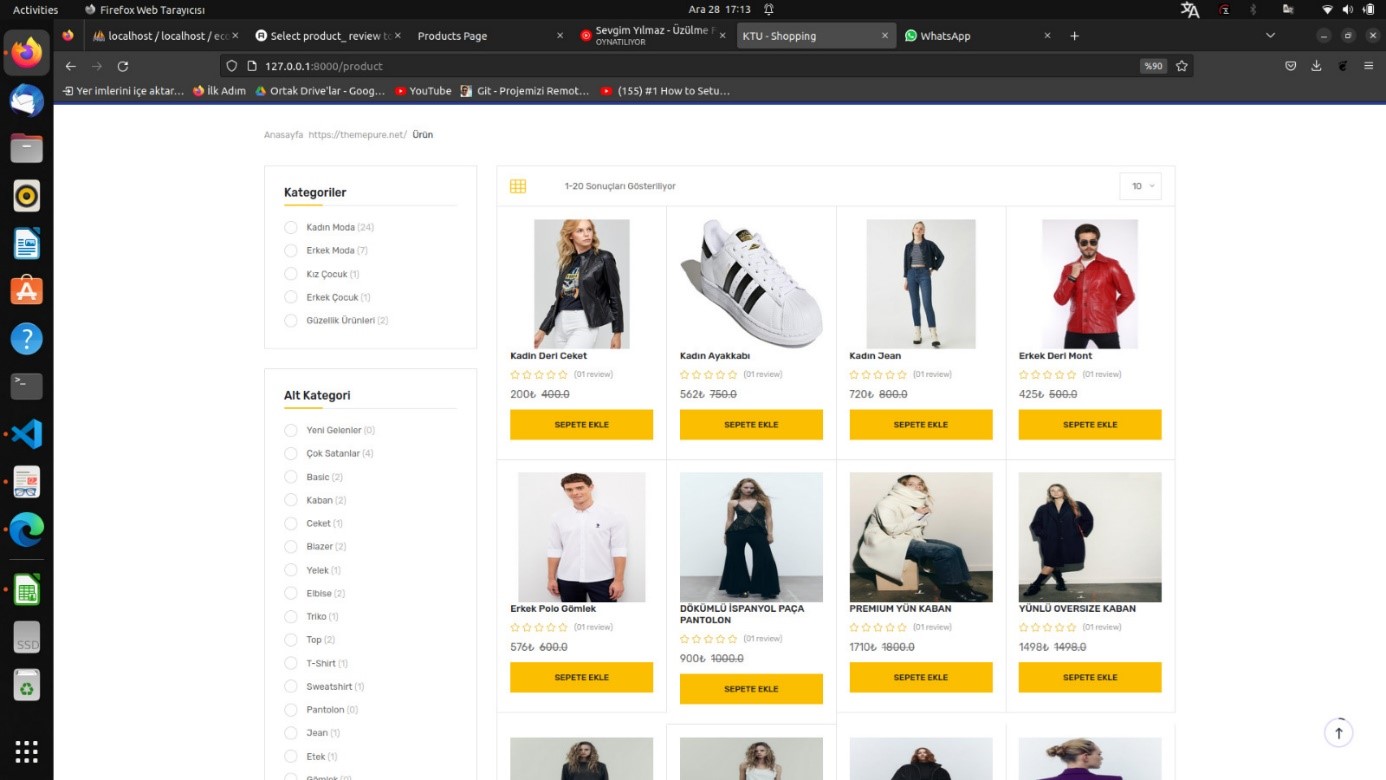Click Anasayfa breadcrumb link

(283, 135)
